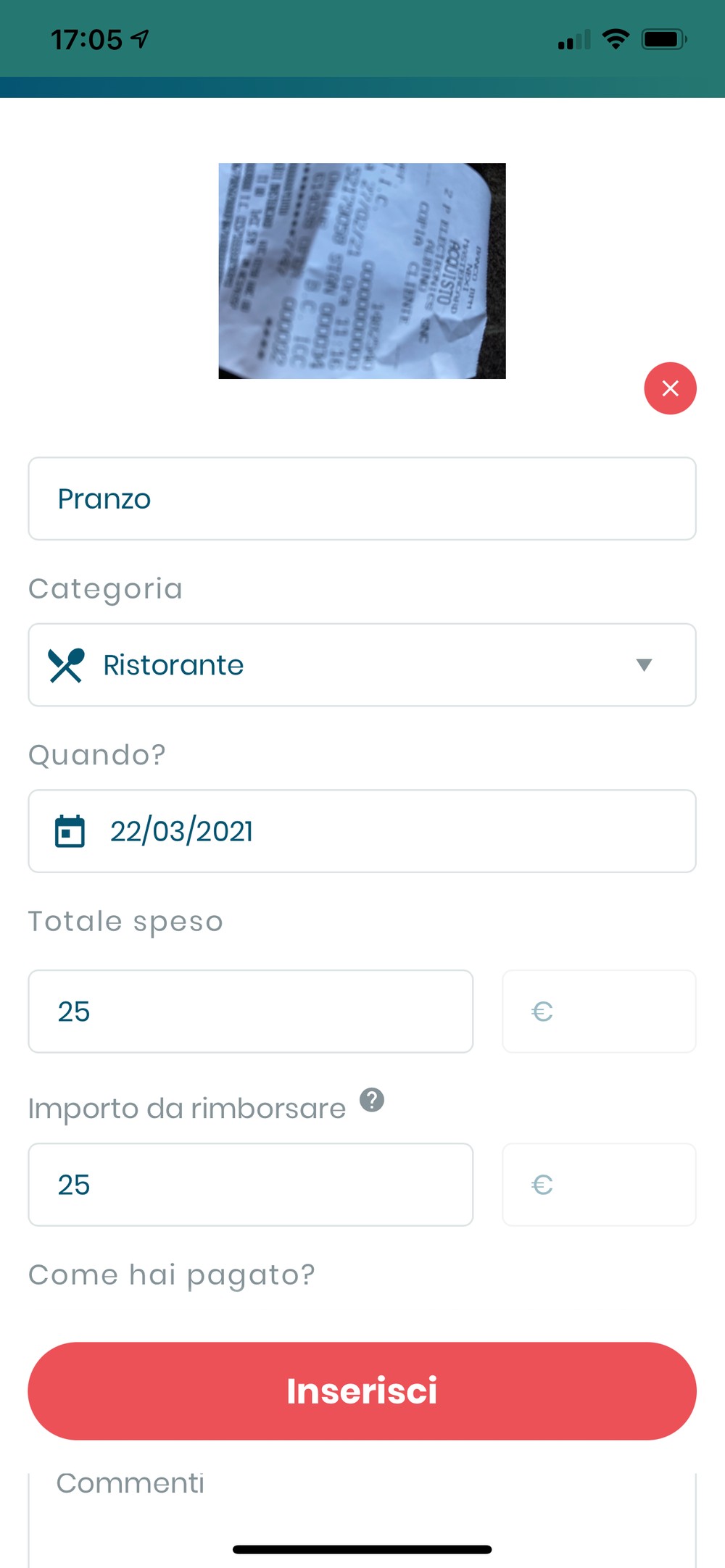Tap the receipt photo thumbnail
This screenshot has width=725, height=1568.
pyautogui.click(x=362, y=271)
